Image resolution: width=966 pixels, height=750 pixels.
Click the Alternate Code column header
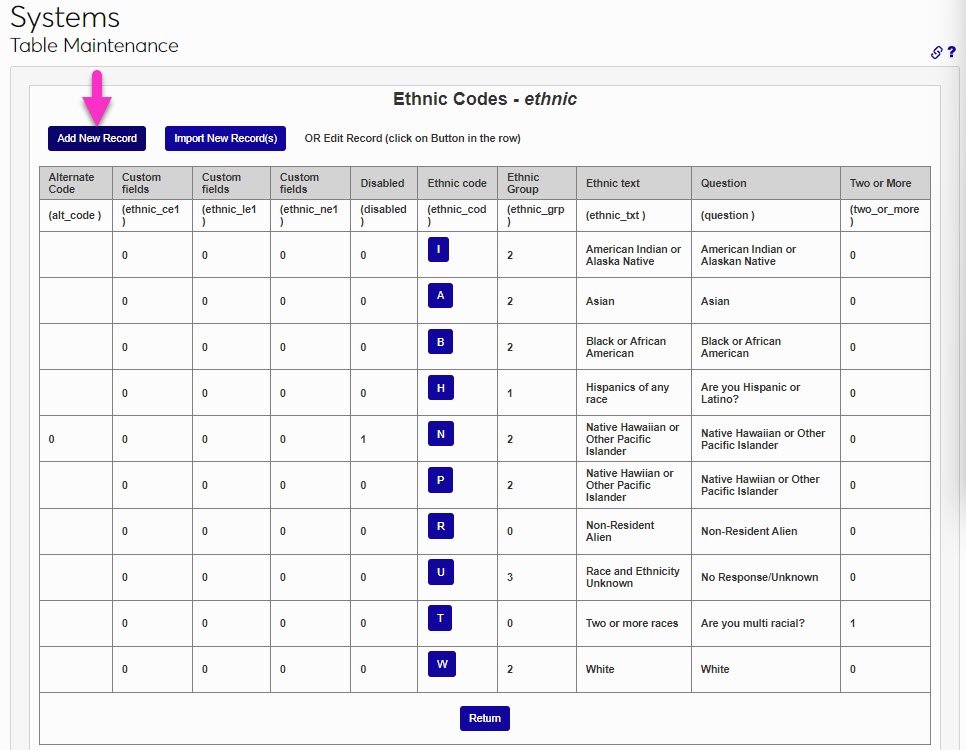[71, 183]
